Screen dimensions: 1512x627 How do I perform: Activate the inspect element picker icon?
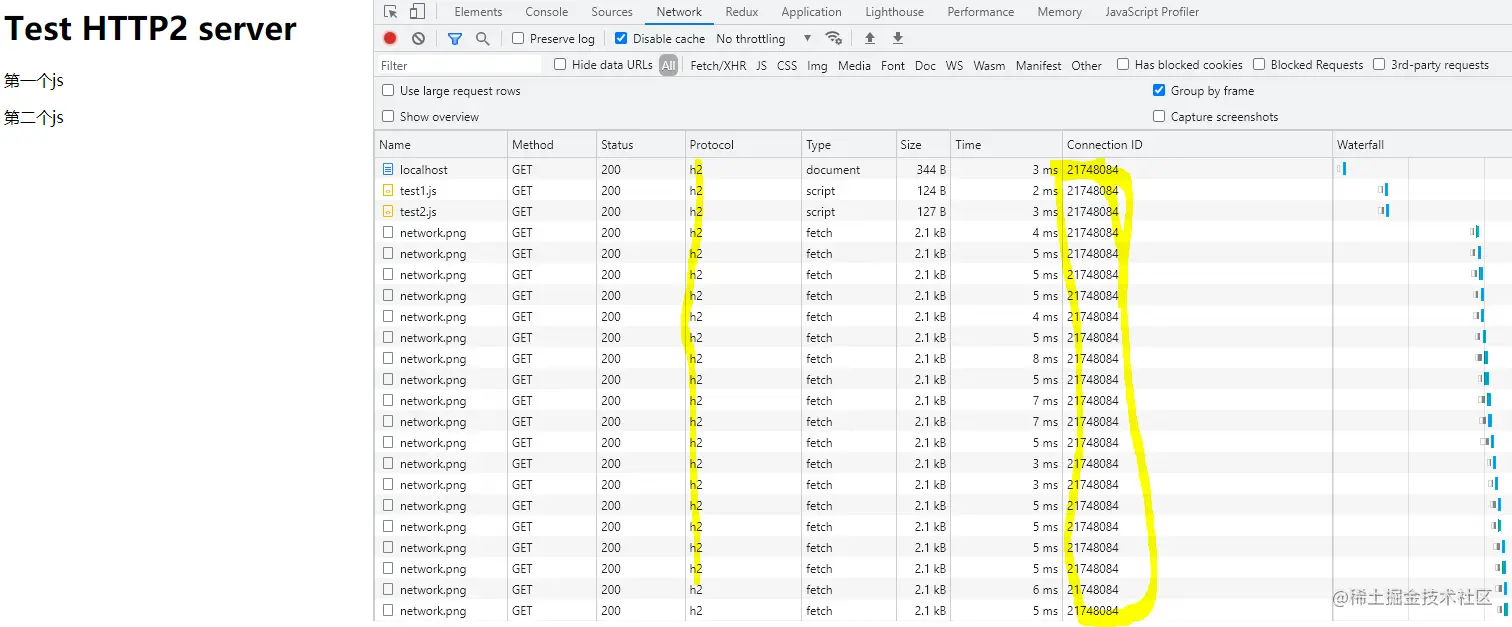[391, 12]
